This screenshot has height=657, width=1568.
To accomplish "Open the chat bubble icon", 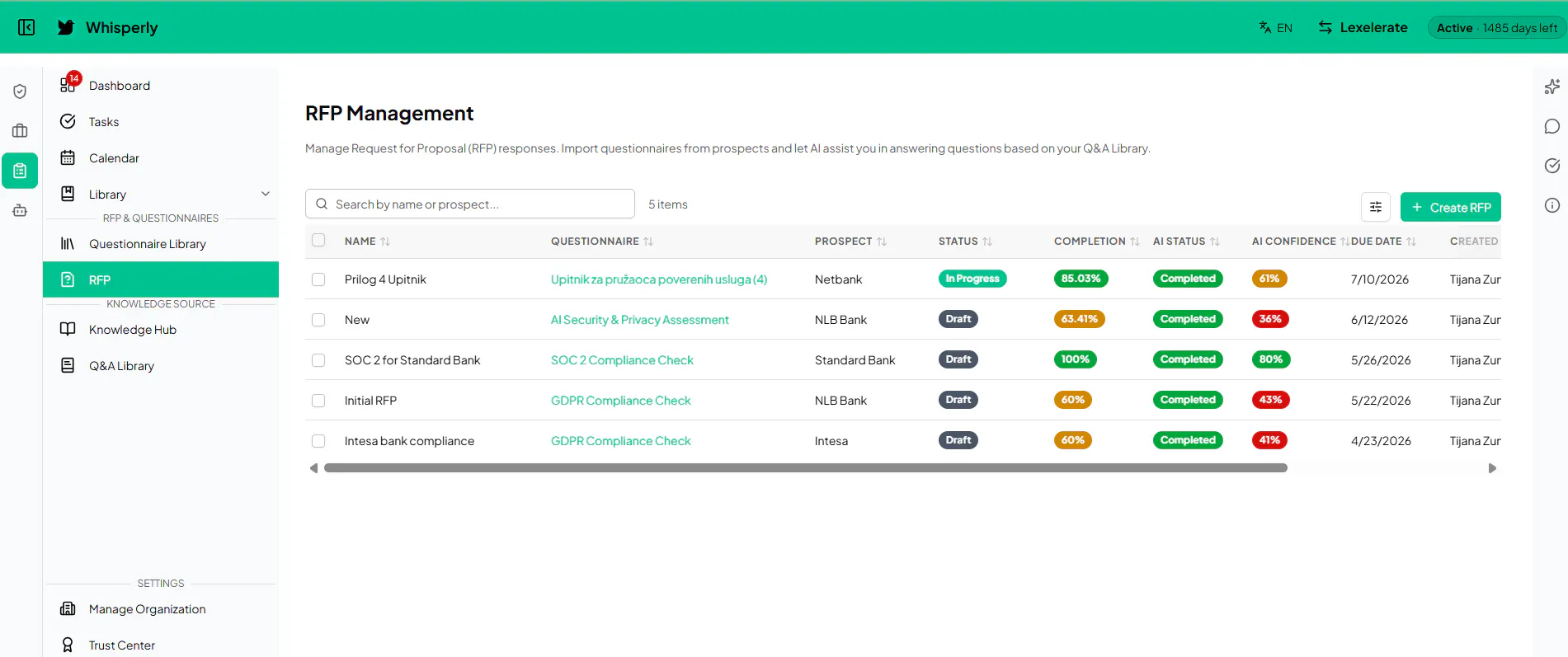I will point(1552,126).
